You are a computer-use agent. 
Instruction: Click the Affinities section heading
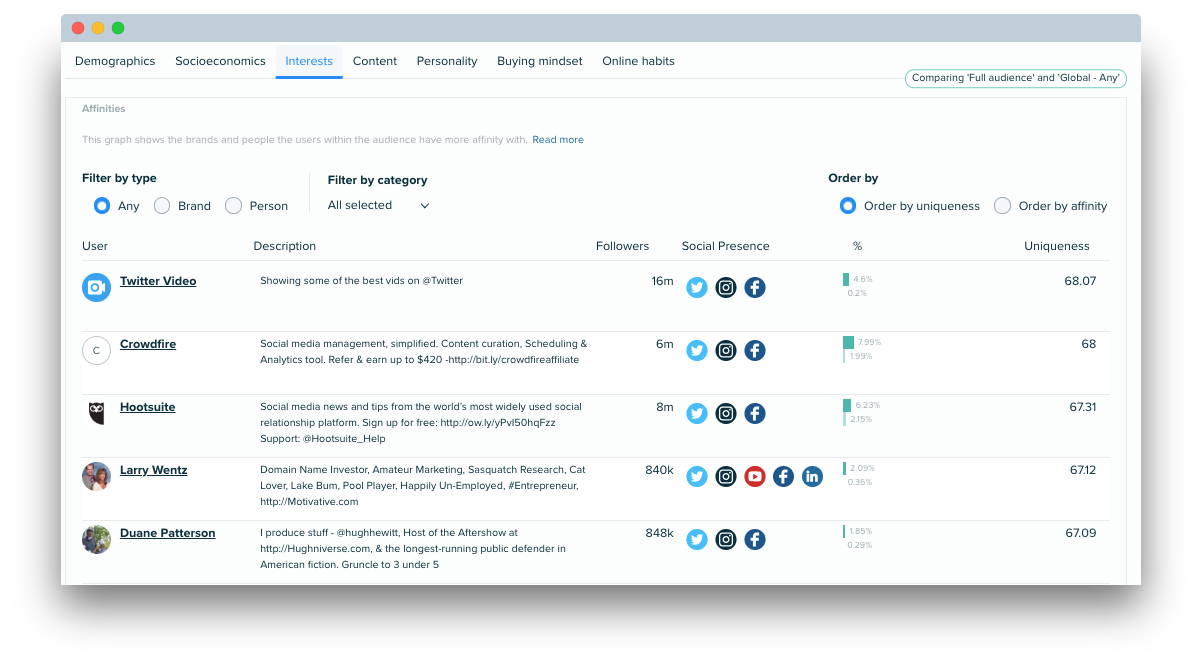coord(104,109)
